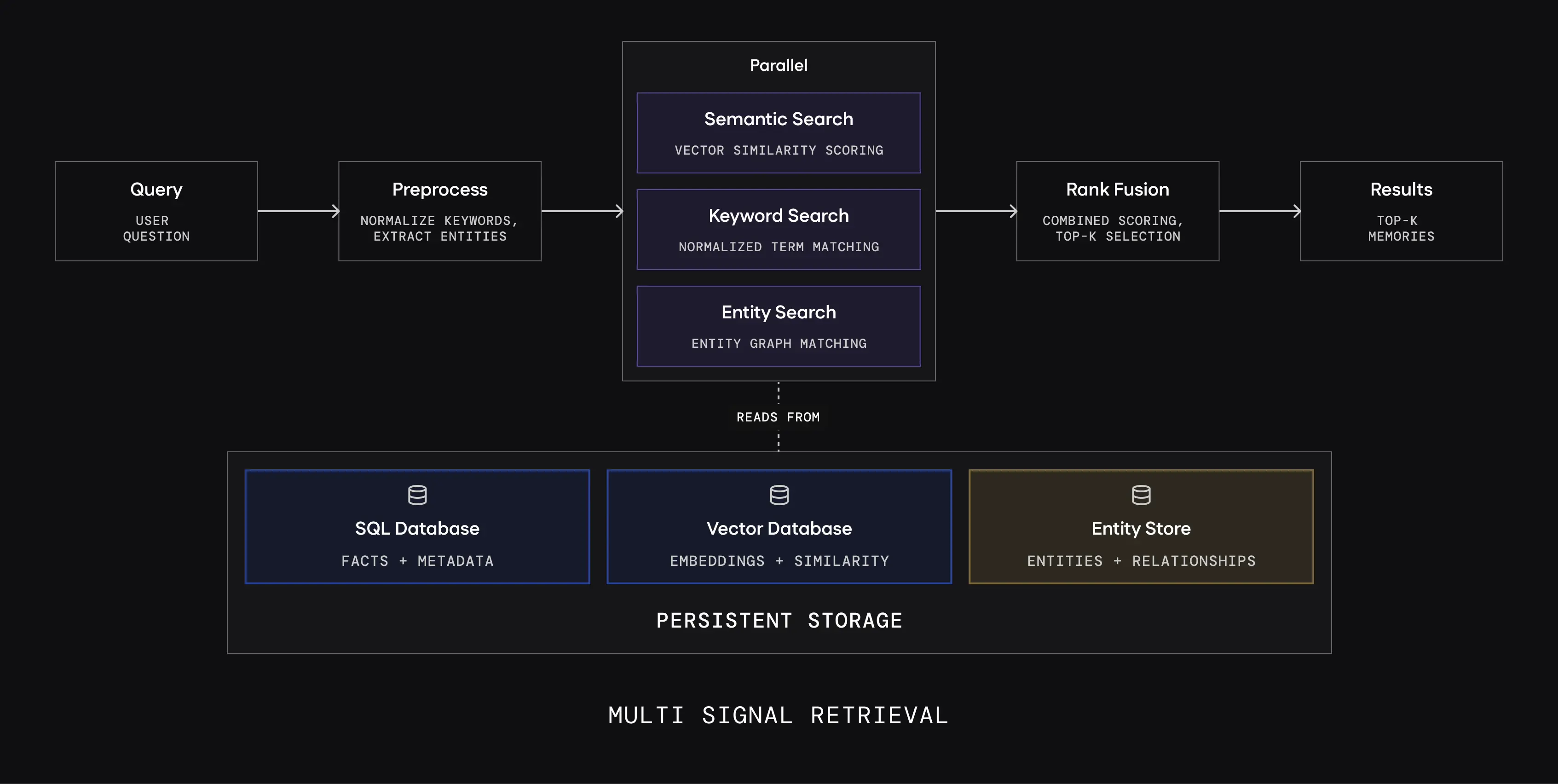Screen dimensions: 1558x784
Task: Click the PERSISTENT STORAGE label
Action: (x=779, y=621)
